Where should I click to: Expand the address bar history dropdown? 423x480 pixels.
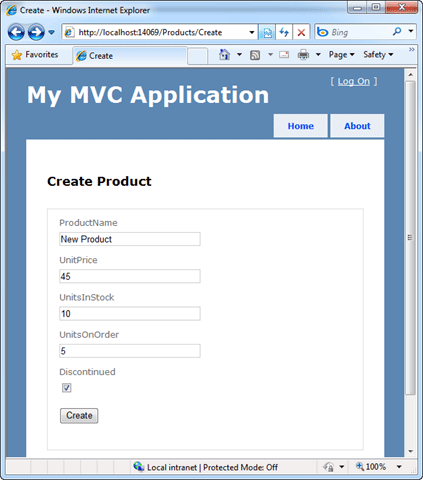click(252, 32)
